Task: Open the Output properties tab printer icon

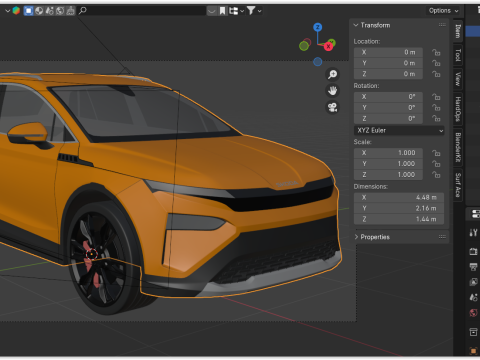Action: point(473,267)
